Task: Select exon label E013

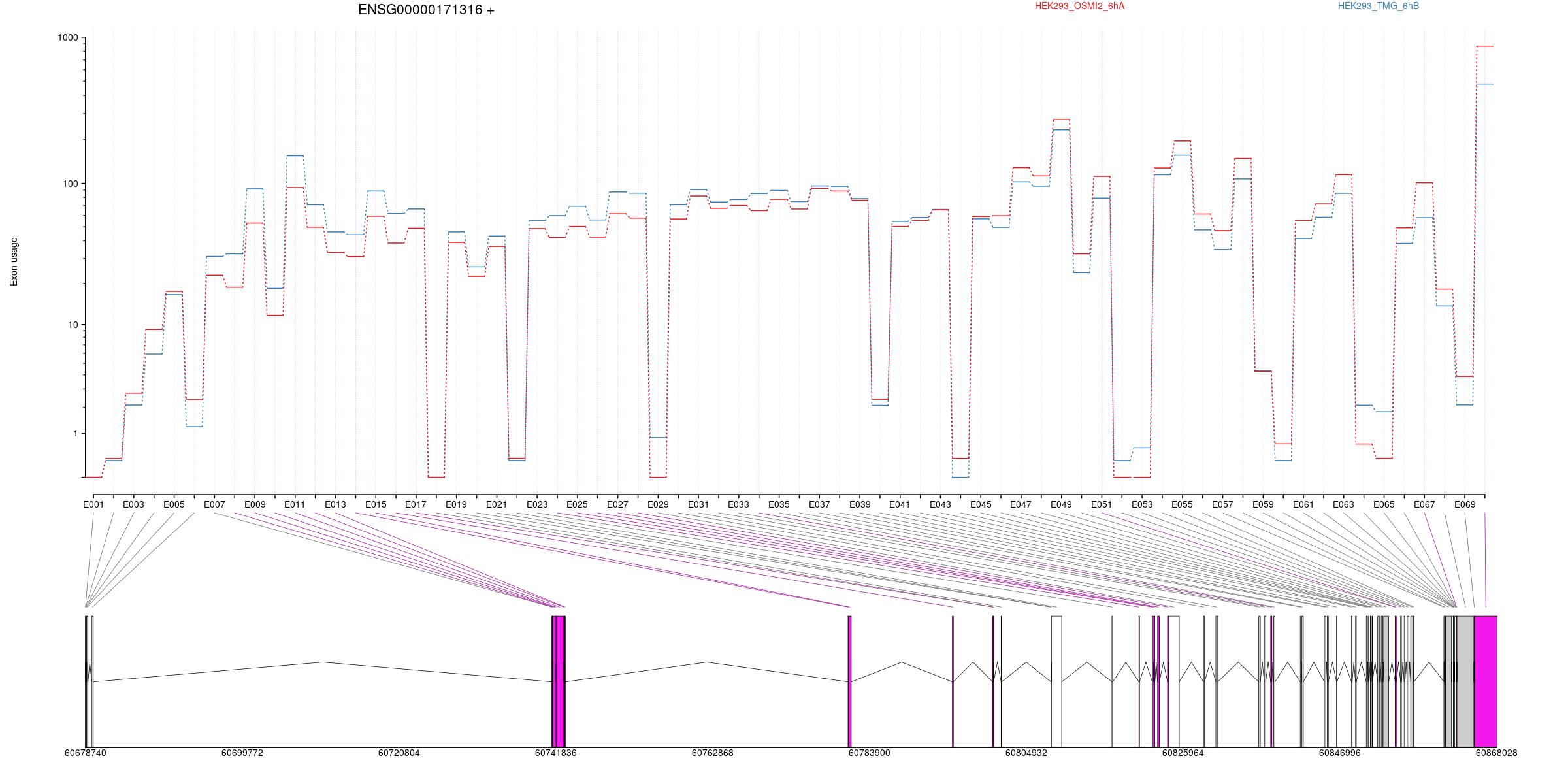Action: pyautogui.click(x=335, y=504)
